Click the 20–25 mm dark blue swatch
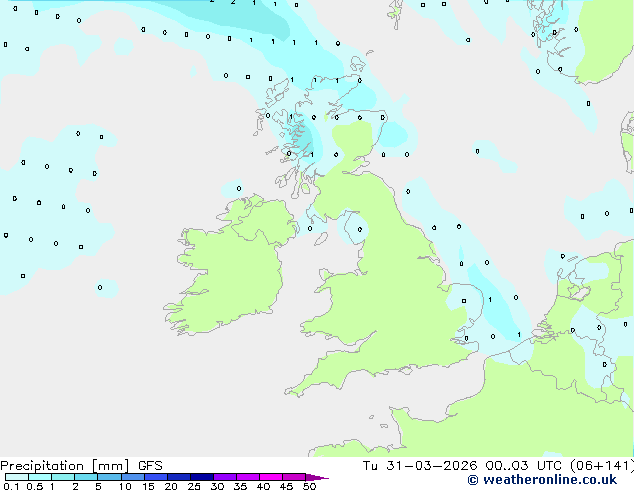 pos(179,477)
